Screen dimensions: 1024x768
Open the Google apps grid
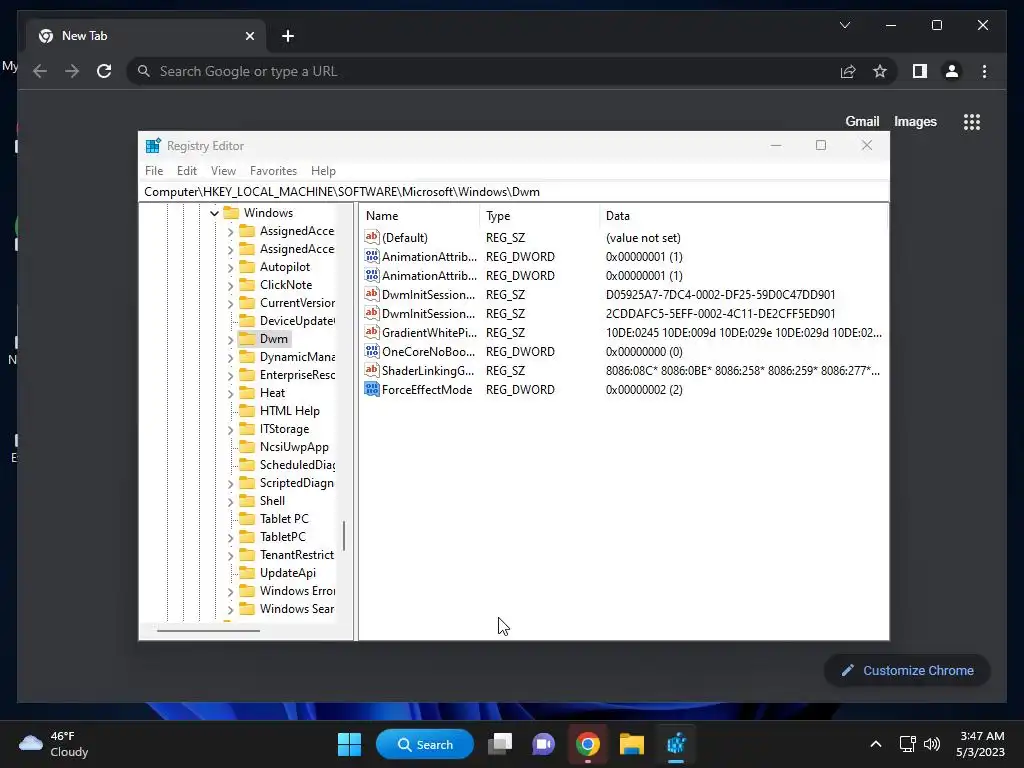click(972, 121)
